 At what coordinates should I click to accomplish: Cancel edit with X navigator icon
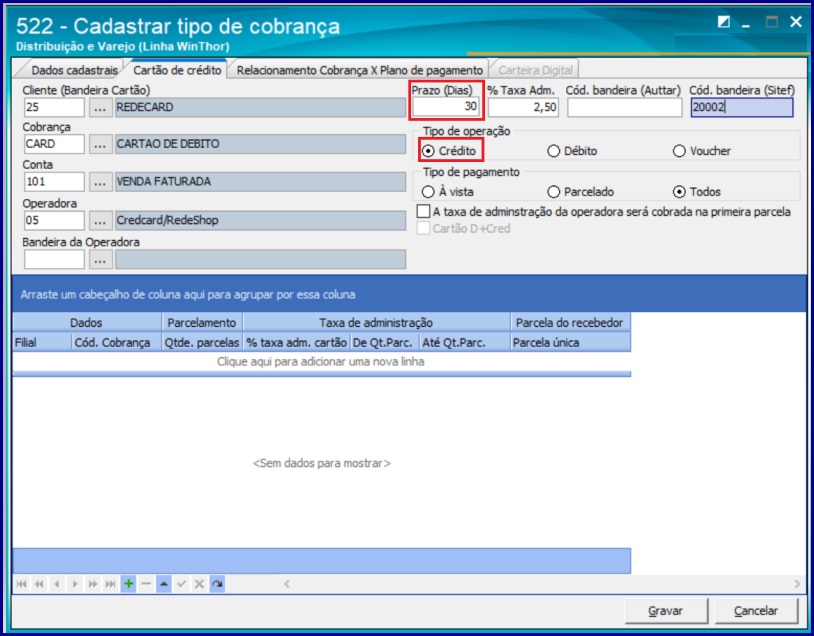click(199, 584)
